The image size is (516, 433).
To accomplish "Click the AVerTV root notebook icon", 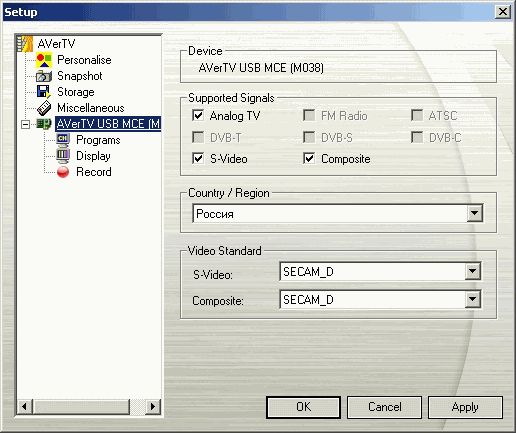I will [25, 44].
